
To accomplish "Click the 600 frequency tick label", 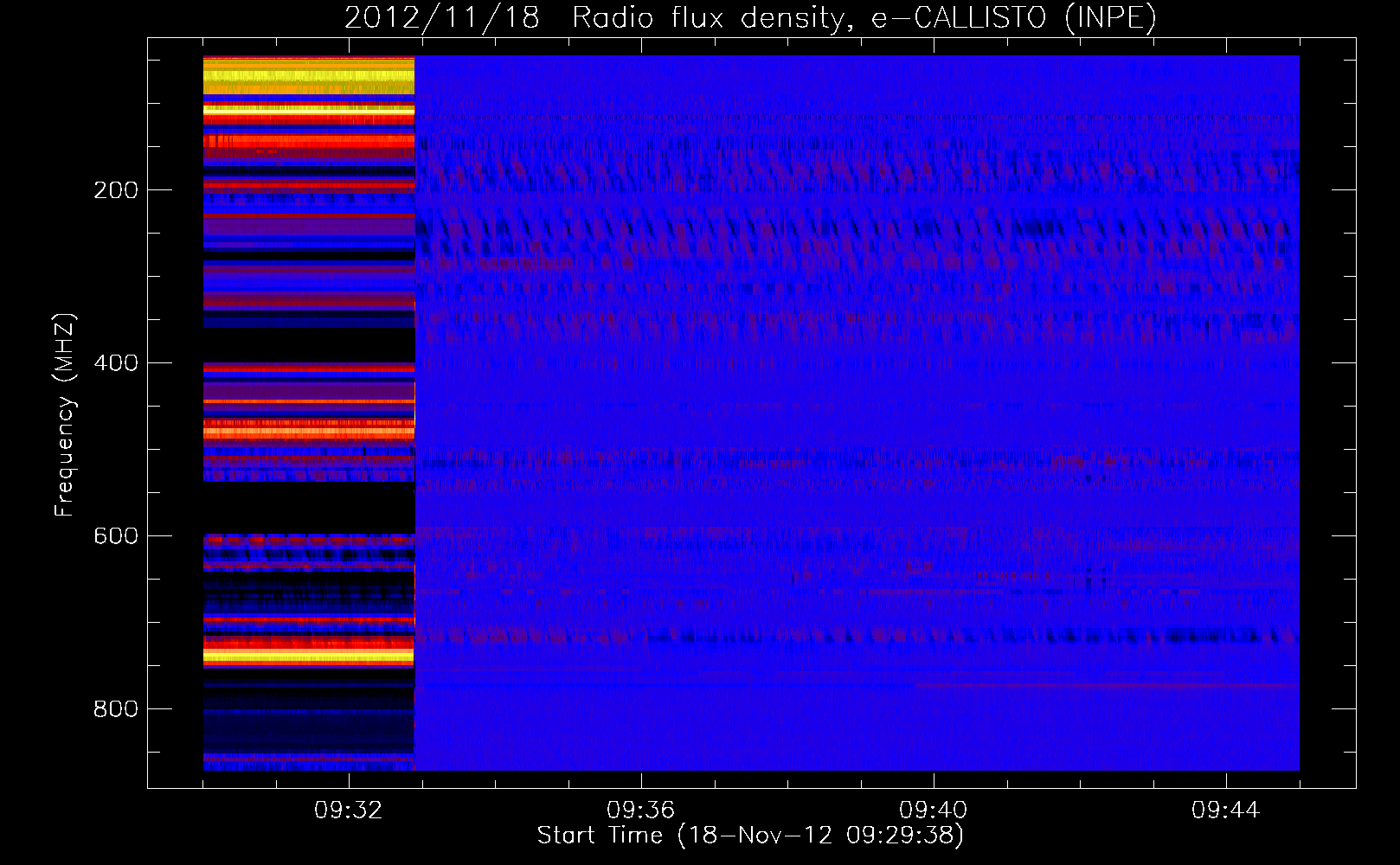I will (x=116, y=536).
